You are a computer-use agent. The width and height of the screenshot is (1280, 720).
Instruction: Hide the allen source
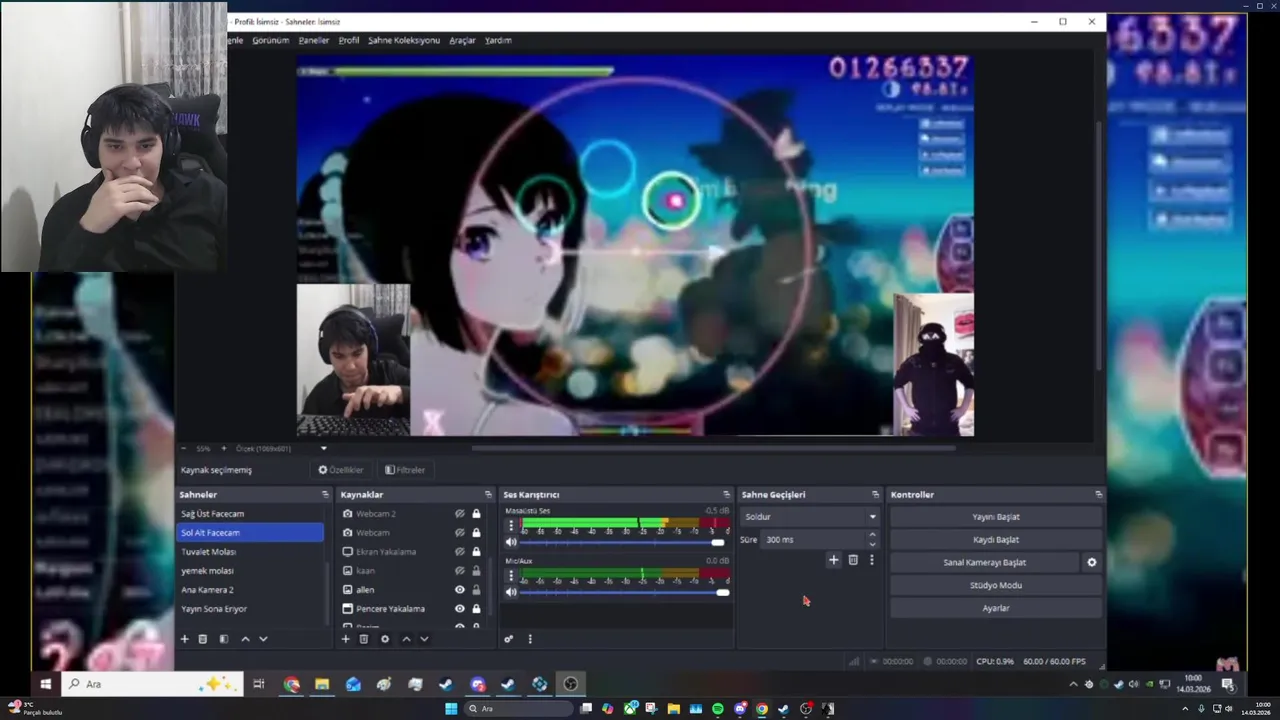[x=460, y=589]
